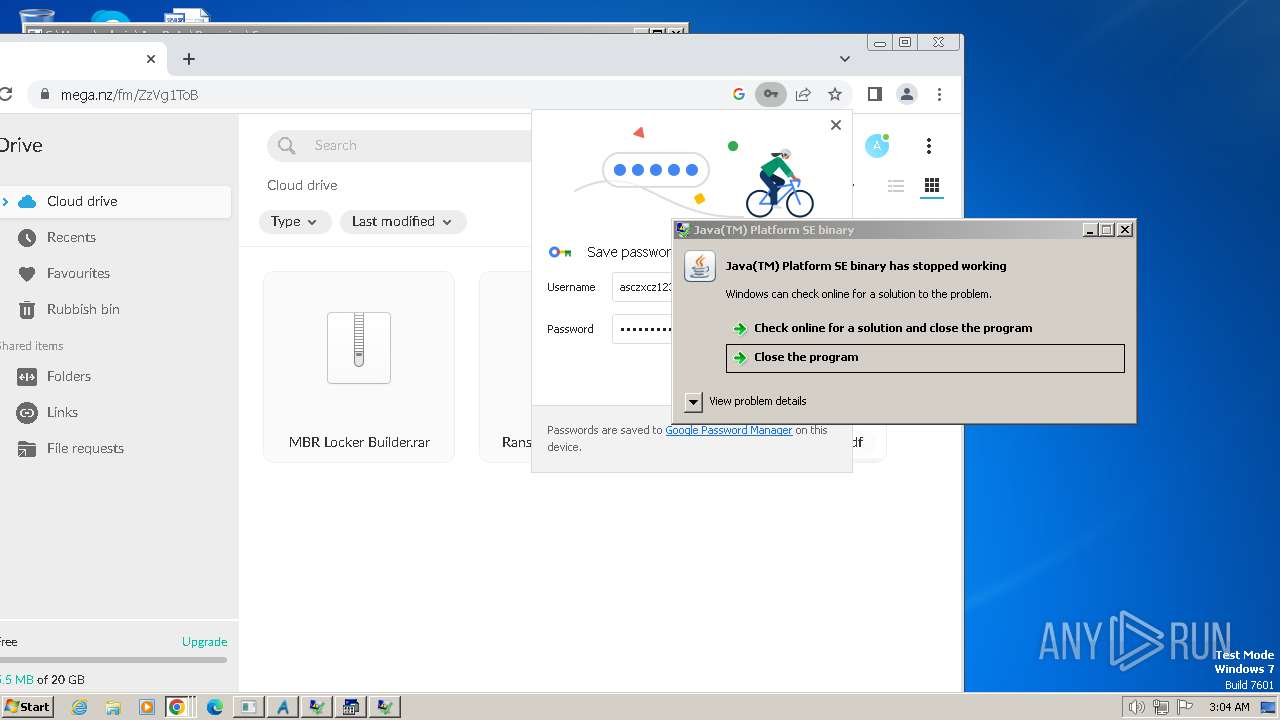Click the storage usage progress bar
This screenshot has height=720, width=1280.
click(x=113, y=660)
